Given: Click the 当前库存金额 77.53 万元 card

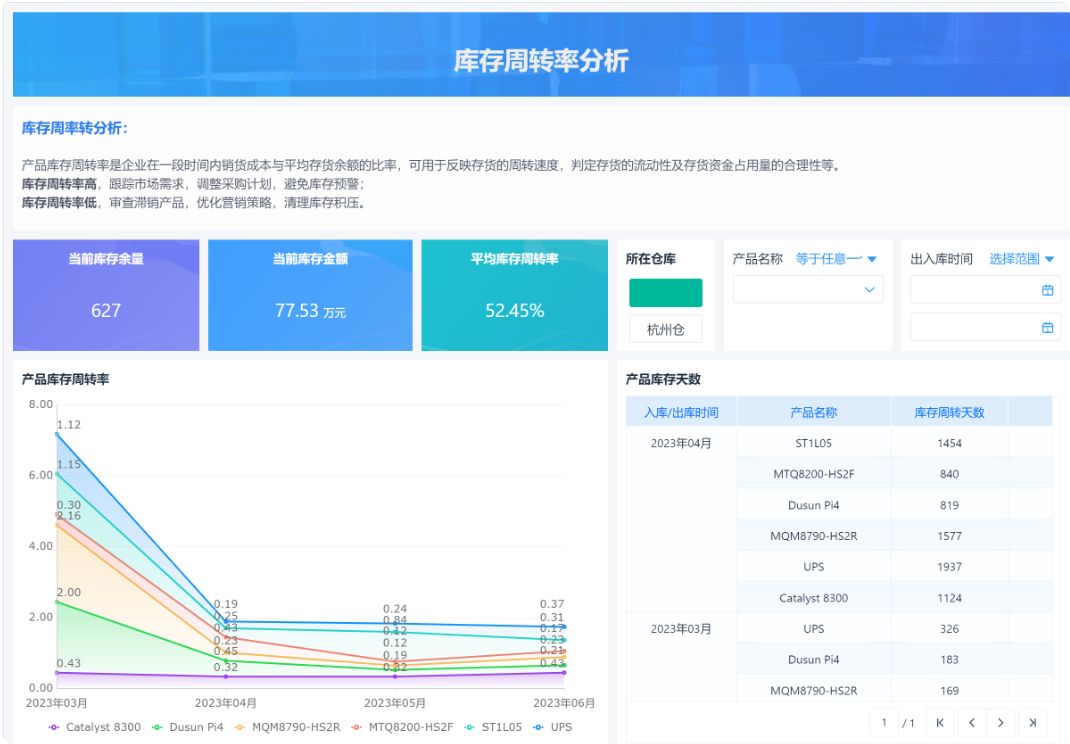Looking at the screenshot, I should 310,295.
